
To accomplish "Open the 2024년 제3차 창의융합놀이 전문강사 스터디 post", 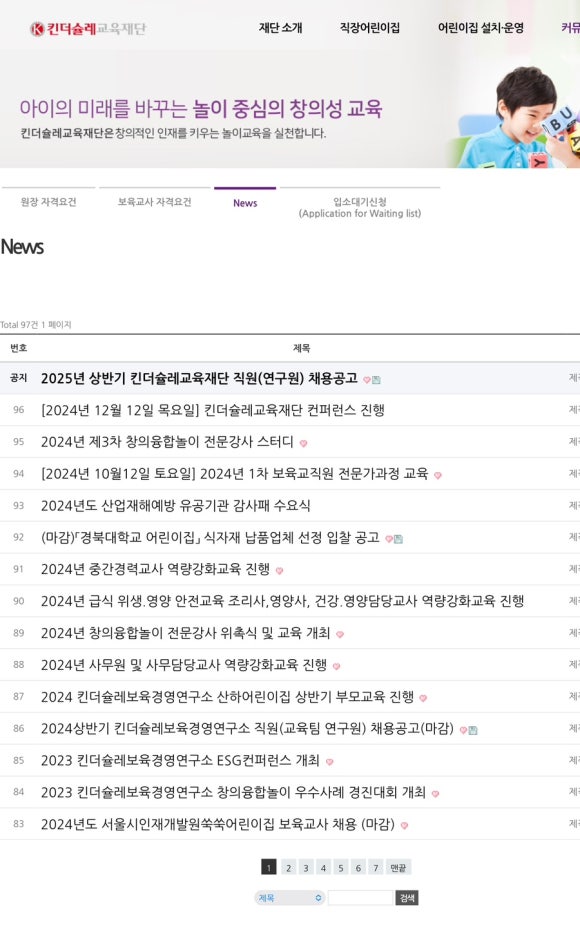I will click(x=167, y=442).
